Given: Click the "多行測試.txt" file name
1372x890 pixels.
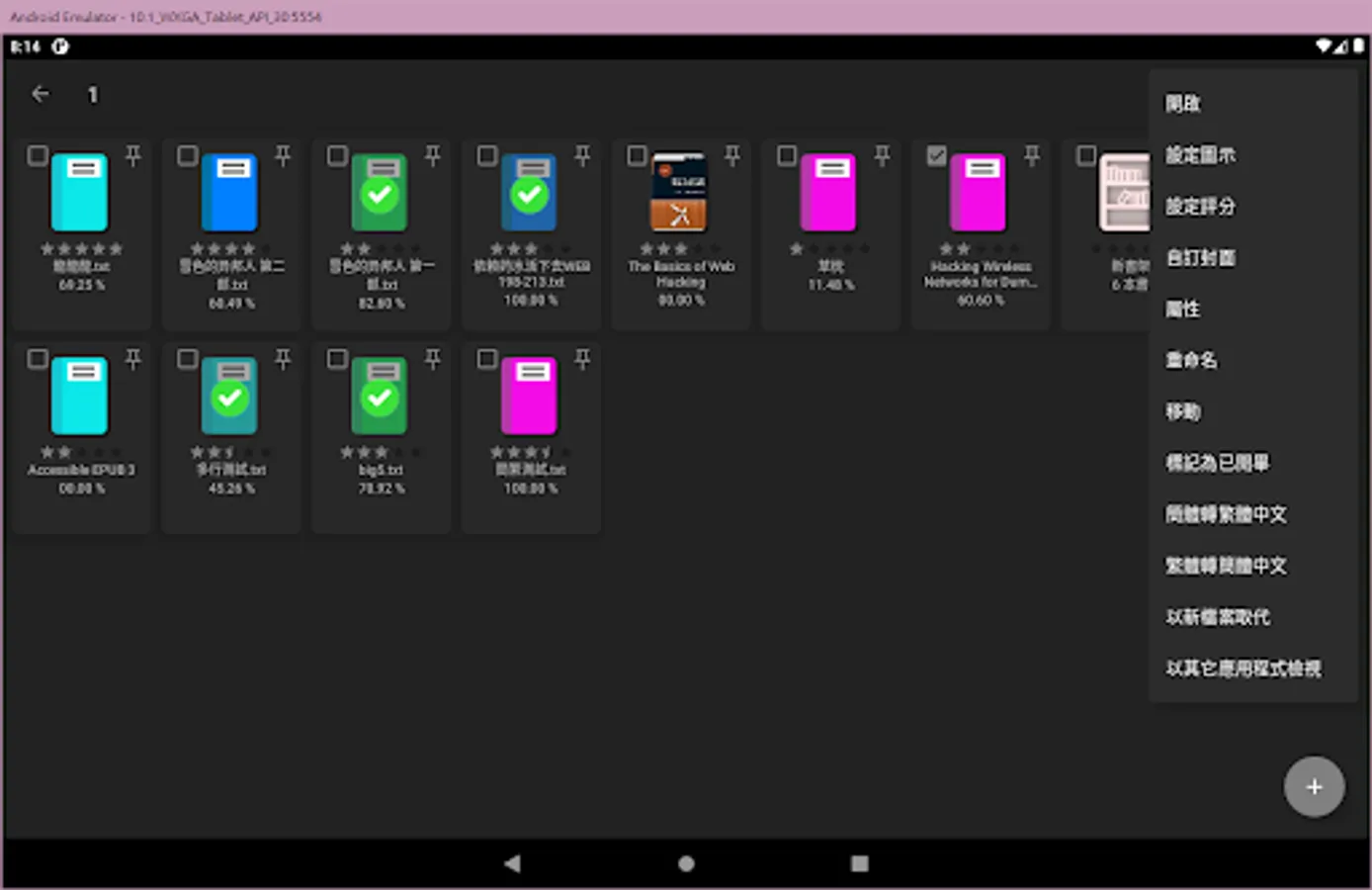Looking at the screenshot, I should click(231, 470).
